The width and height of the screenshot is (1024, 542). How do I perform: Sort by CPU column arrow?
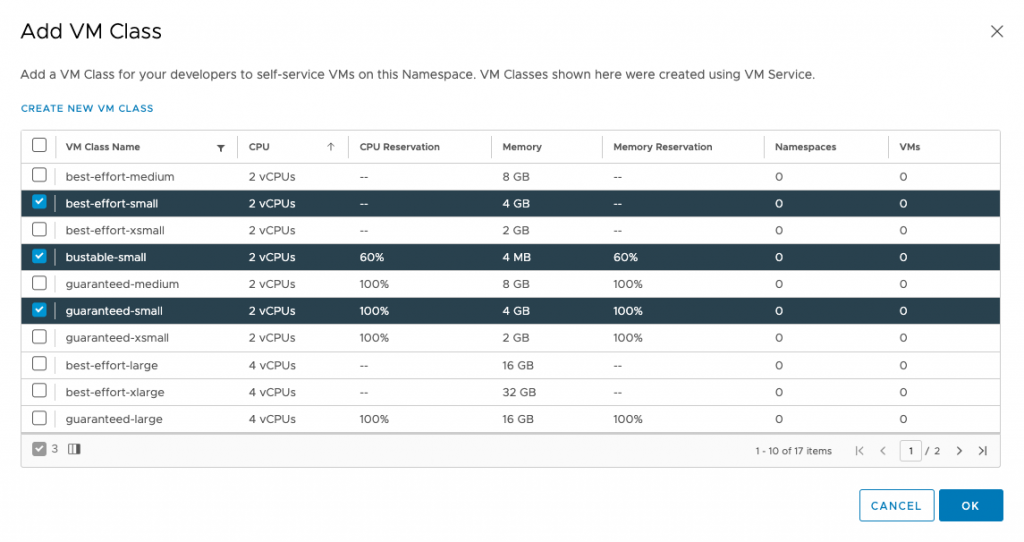(330, 147)
